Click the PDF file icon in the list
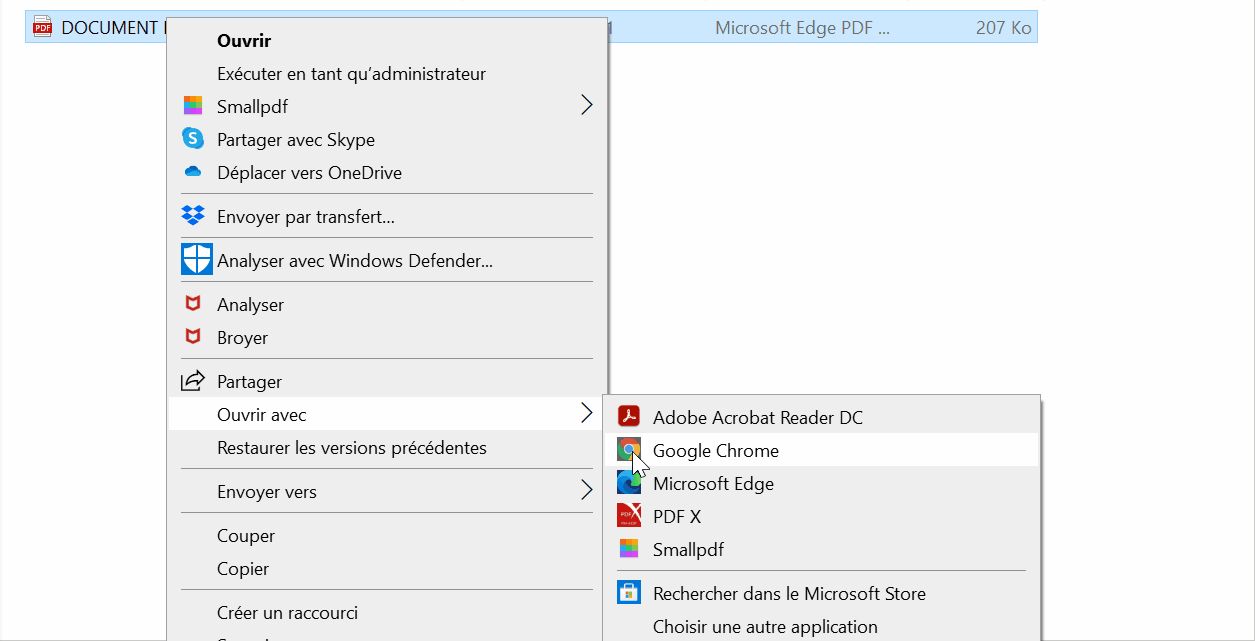The height and width of the screenshot is (641, 1255). [42, 28]
